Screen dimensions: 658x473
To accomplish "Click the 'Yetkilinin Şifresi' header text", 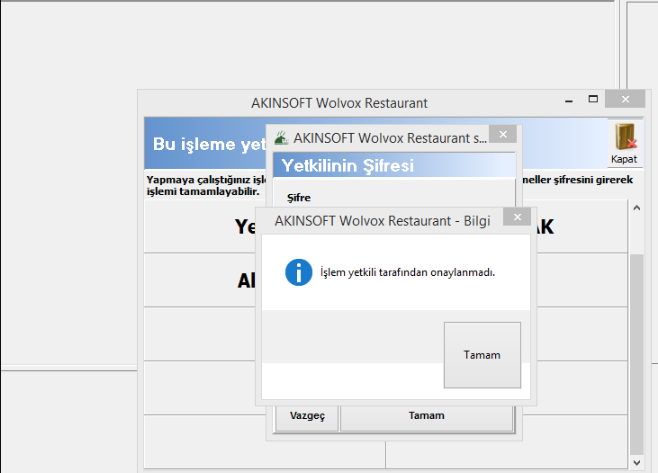I will tap(347, 166).
